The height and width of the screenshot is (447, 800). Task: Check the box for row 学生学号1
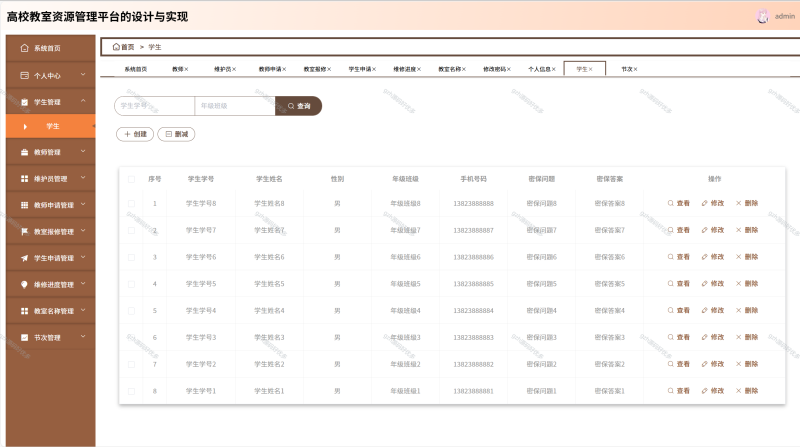(x=131, y=391)
